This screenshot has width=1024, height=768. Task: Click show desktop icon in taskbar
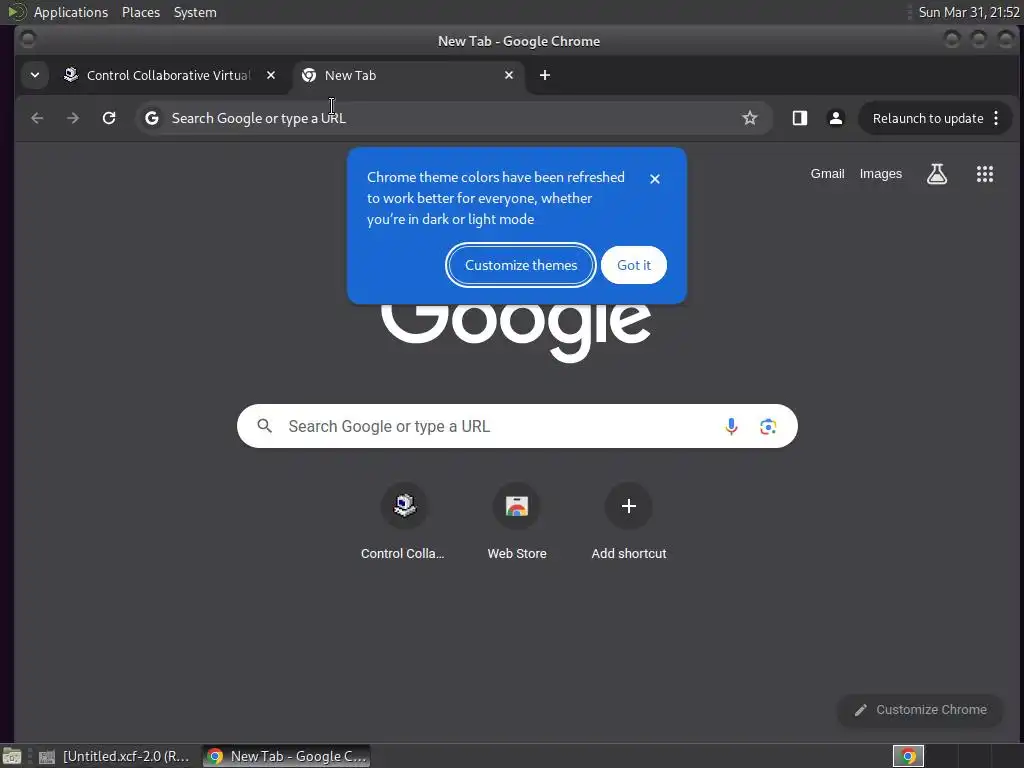point(12,756)
